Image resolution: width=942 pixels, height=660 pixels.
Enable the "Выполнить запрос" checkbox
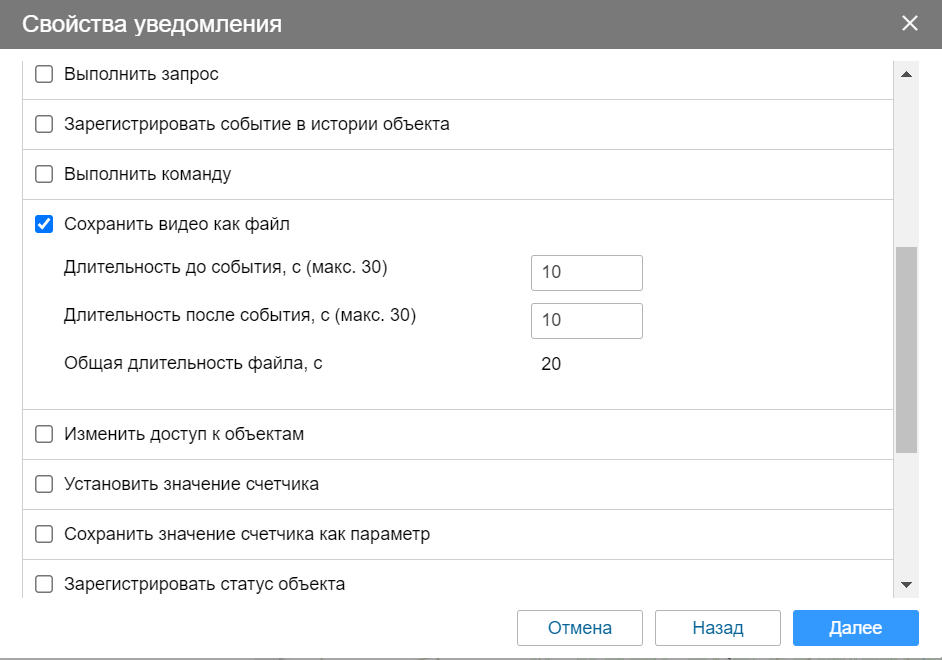coord(44,73)
